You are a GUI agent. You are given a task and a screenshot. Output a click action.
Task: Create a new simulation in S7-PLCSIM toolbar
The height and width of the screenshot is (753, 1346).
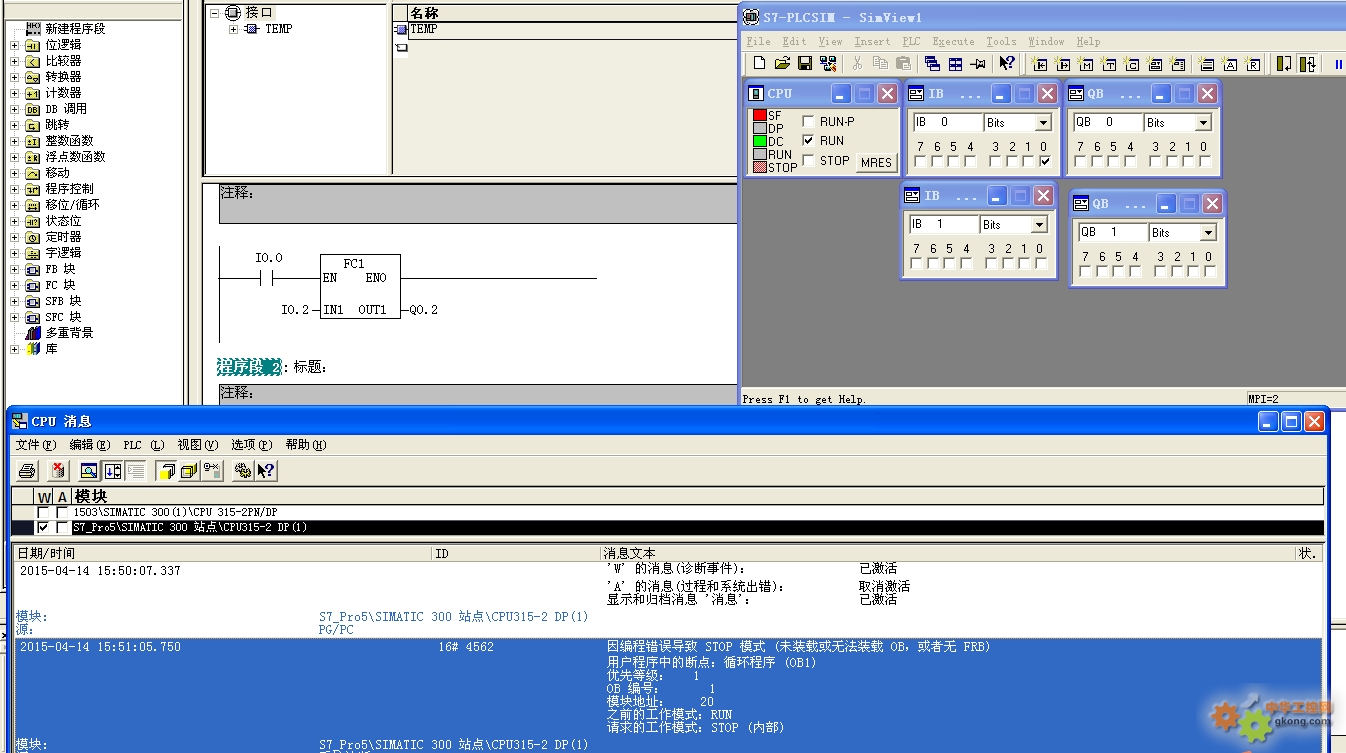(759, 63)
